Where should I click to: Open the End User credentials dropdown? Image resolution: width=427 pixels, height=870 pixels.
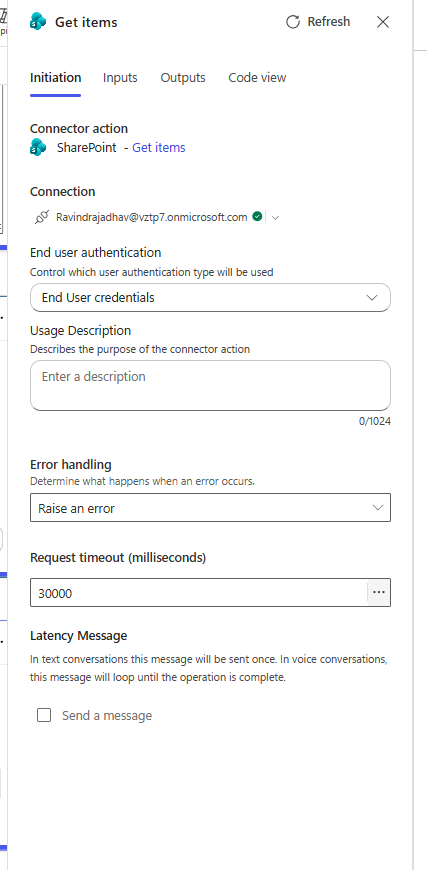[x=210, y=297]
